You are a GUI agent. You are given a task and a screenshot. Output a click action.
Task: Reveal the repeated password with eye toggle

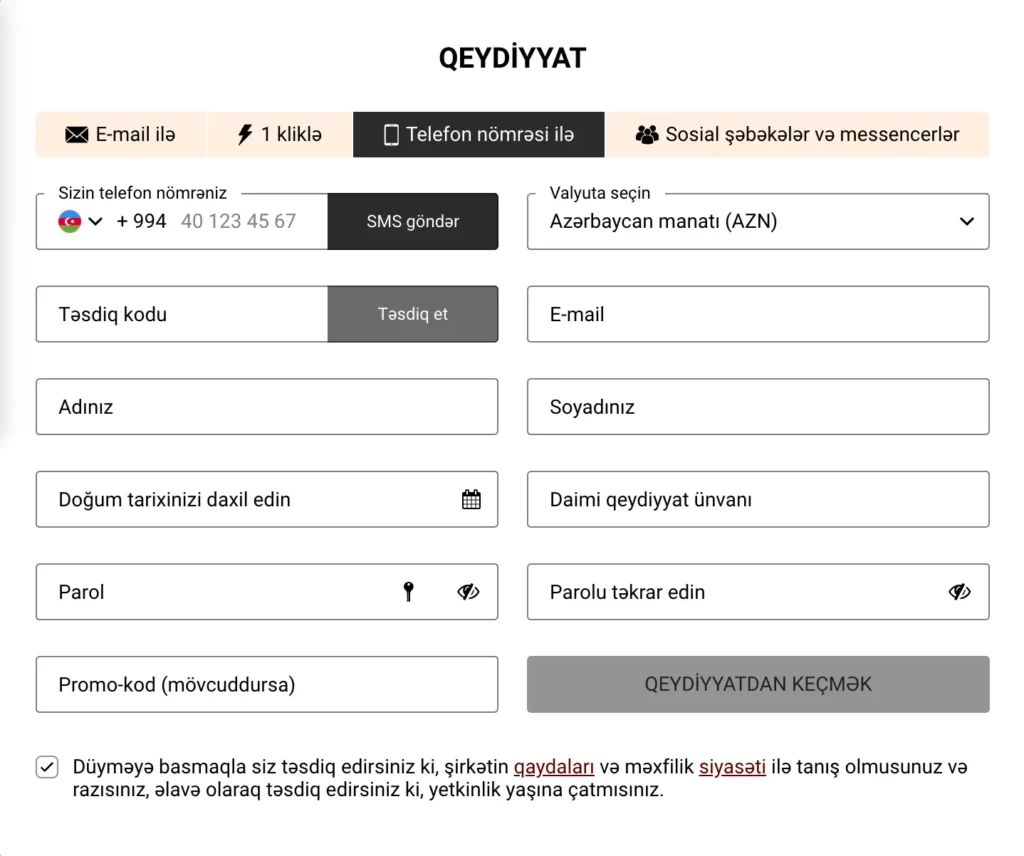click(960, 592)
